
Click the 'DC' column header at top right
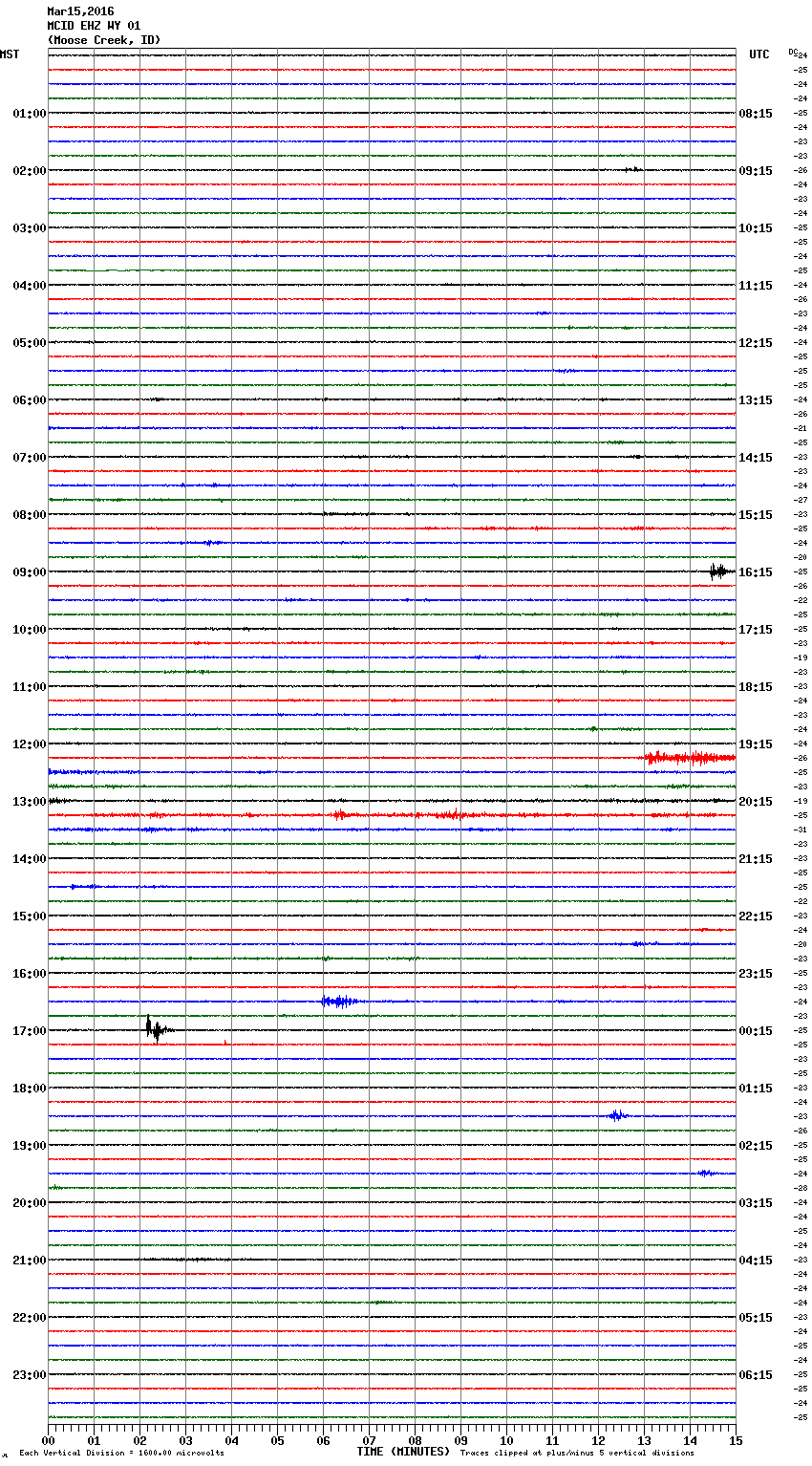[793, 52]
